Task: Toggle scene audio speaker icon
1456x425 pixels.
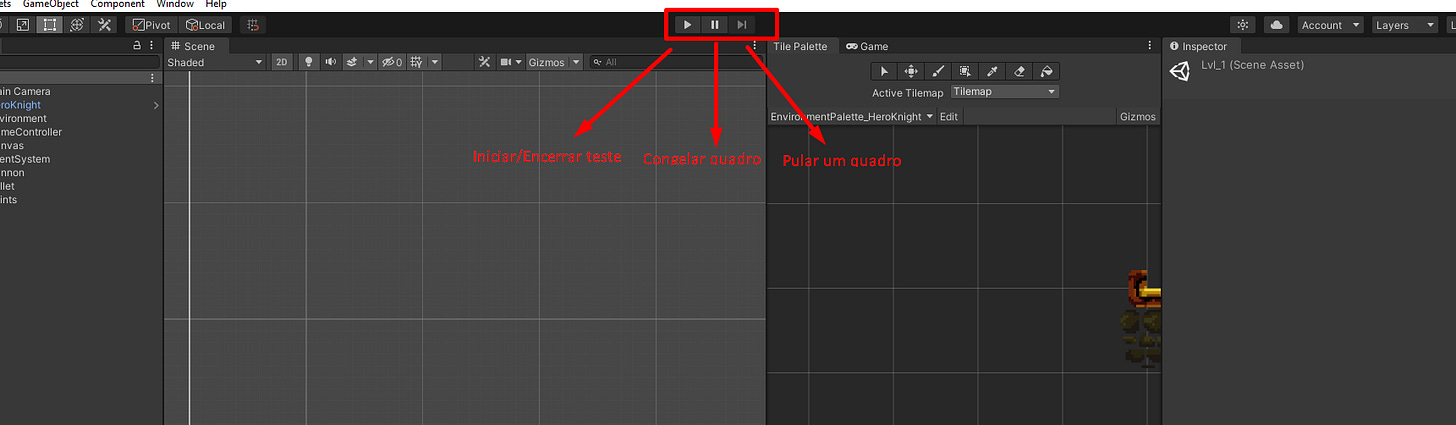Action: tap(330, 62)
